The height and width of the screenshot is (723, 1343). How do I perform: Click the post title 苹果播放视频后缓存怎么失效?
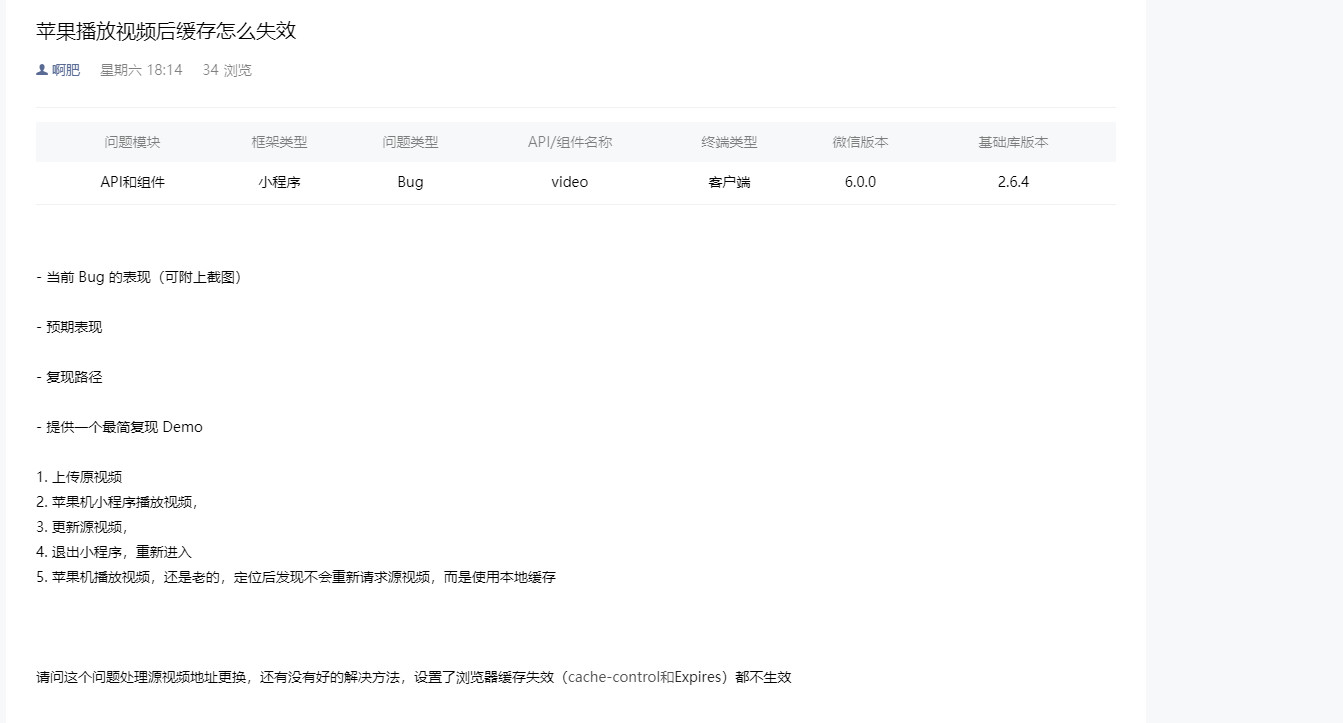166,31
